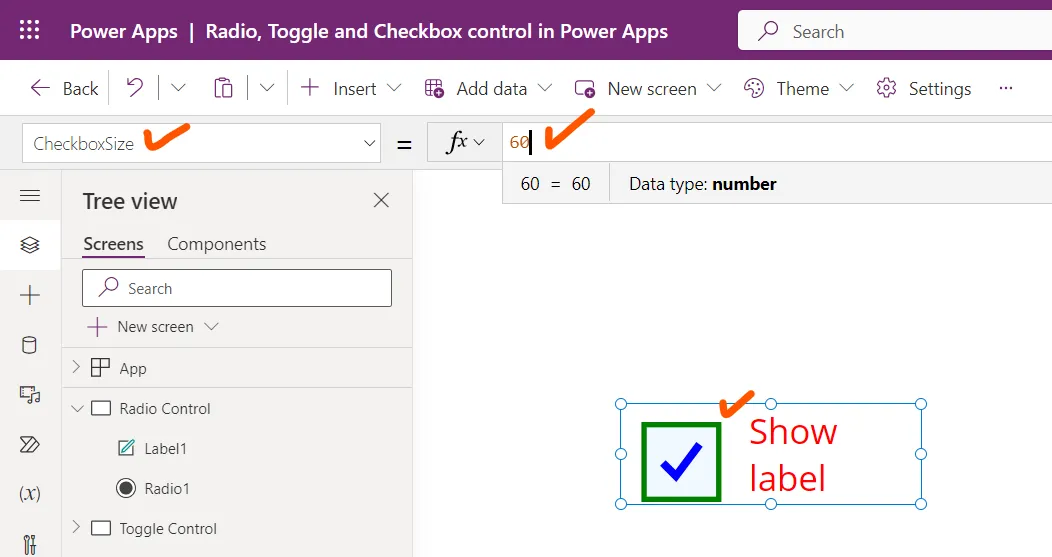Image resolution: width=1052 pixels, height=557 pixels.
Task: Click Add data in toolbar
Action: [x=476, y=88]
